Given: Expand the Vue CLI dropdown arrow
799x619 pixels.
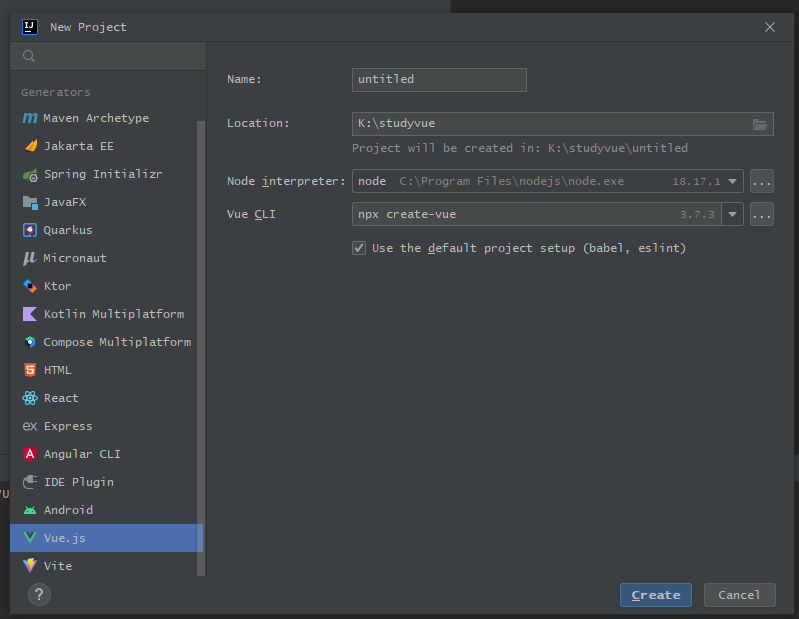Looking at the screenshot, I should pyautogui.click(x=732, y=214).
